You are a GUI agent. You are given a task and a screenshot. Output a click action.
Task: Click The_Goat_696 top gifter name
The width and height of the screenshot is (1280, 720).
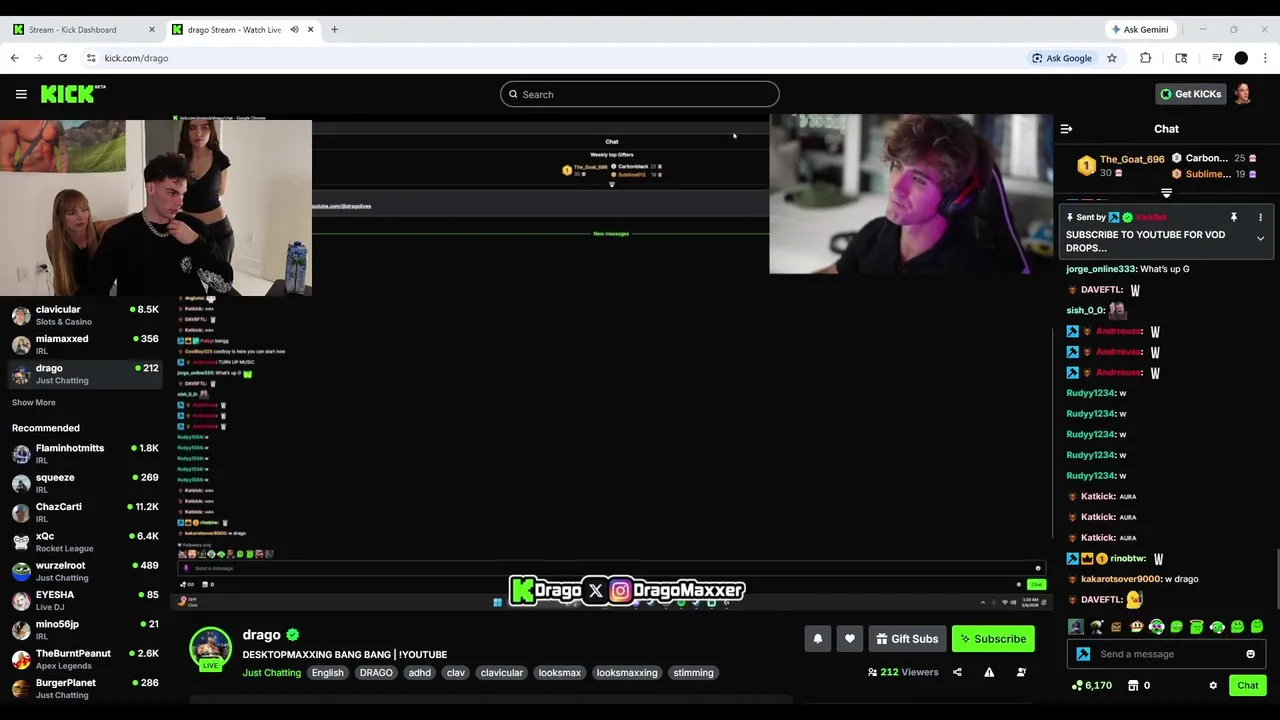pos(1132,159)
